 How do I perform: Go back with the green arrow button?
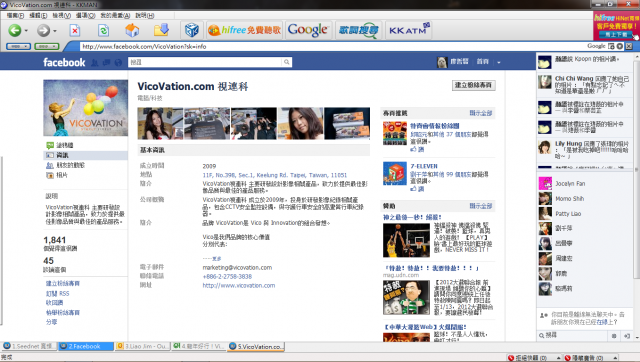pos(15,30)
